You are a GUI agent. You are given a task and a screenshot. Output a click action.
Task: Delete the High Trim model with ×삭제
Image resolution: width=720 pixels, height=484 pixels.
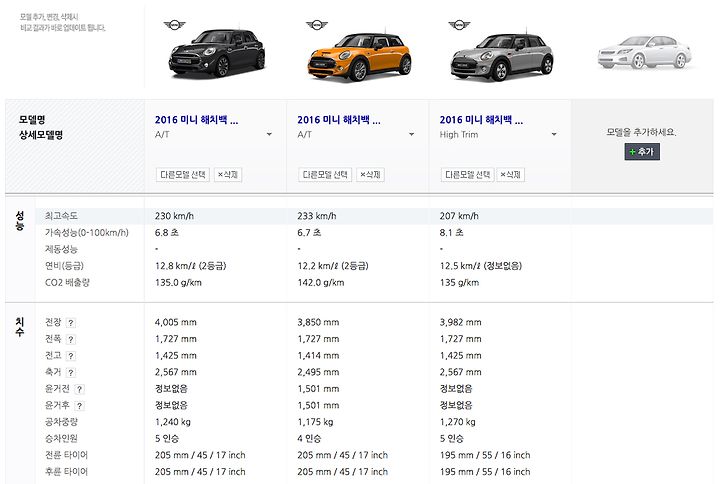510,174
